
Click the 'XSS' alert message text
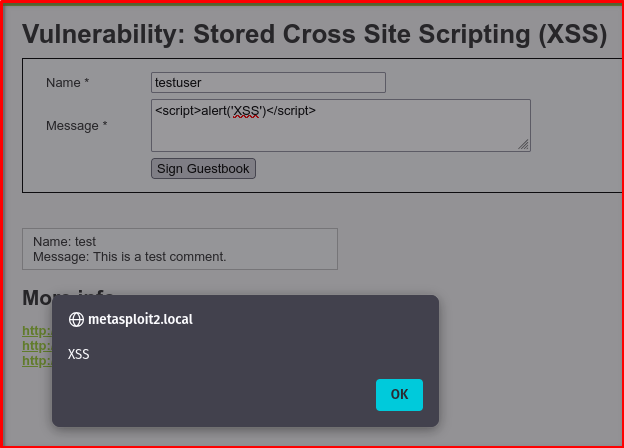coord(78,354)
